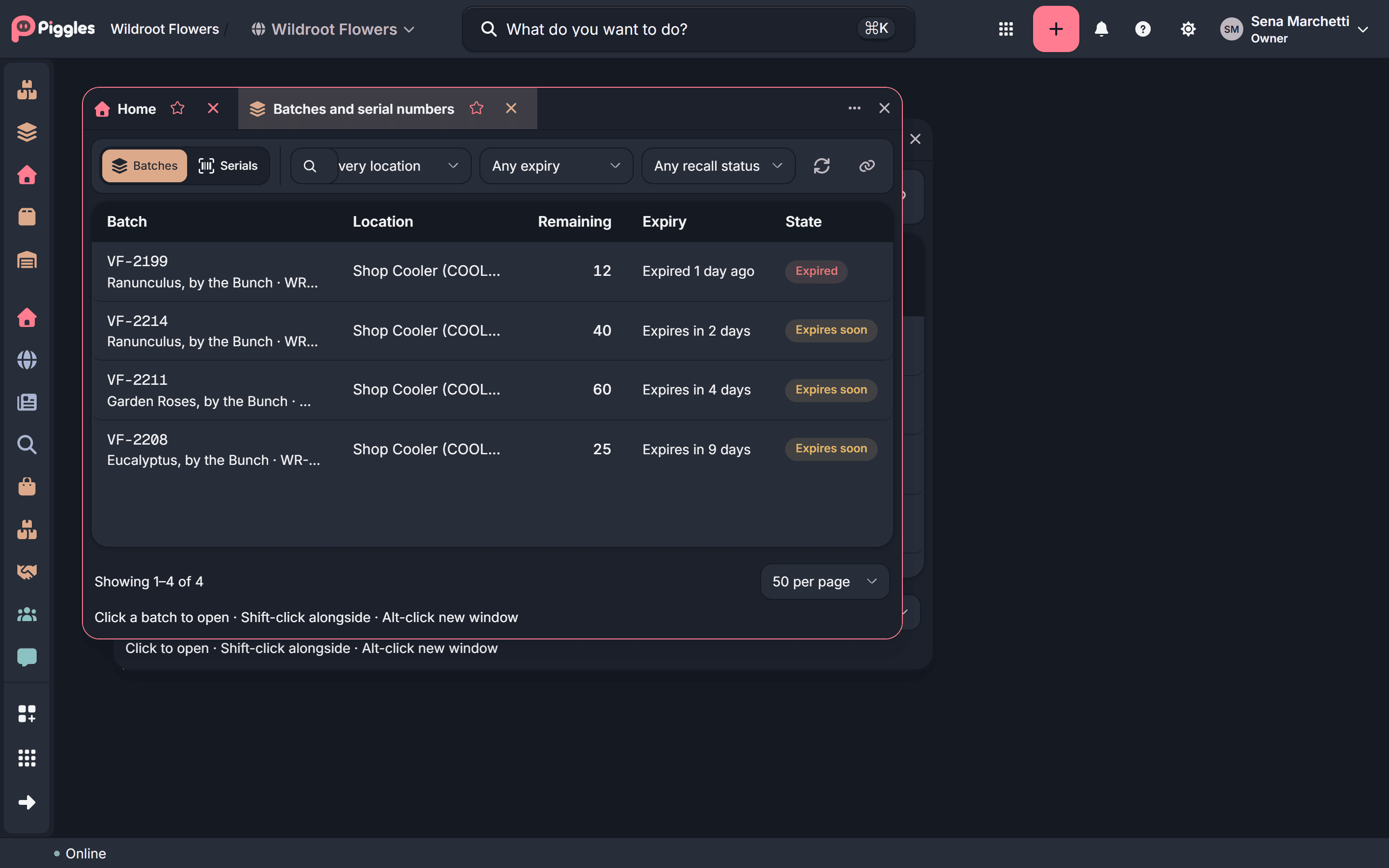Expand sidebar with the right arrow icon
The image size is (1389, 868).
coord(27,802)
